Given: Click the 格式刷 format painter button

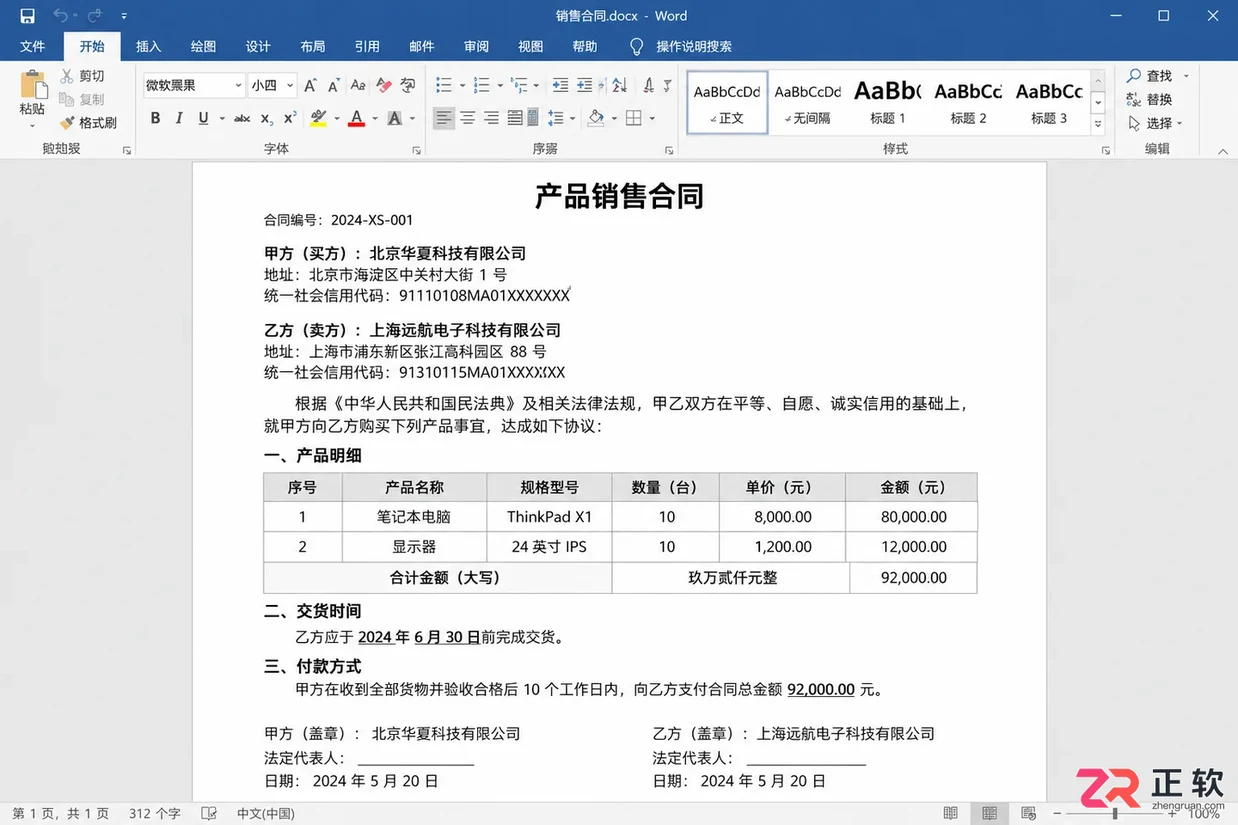Looking at the screenshot, I should tap(88, 123).
